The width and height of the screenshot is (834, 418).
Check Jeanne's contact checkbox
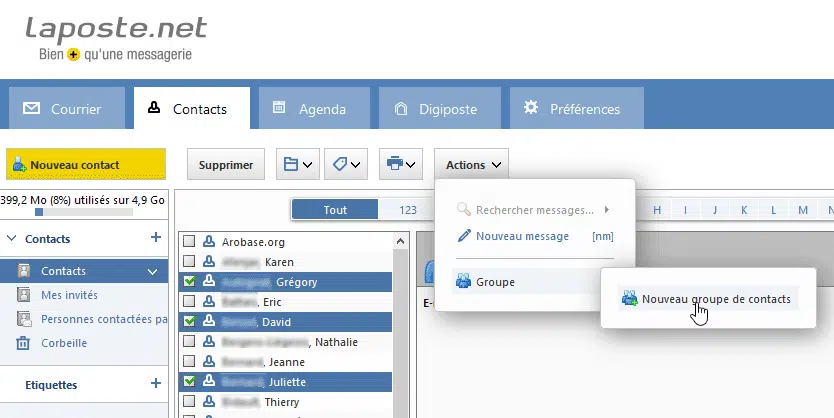click(189, 362)
